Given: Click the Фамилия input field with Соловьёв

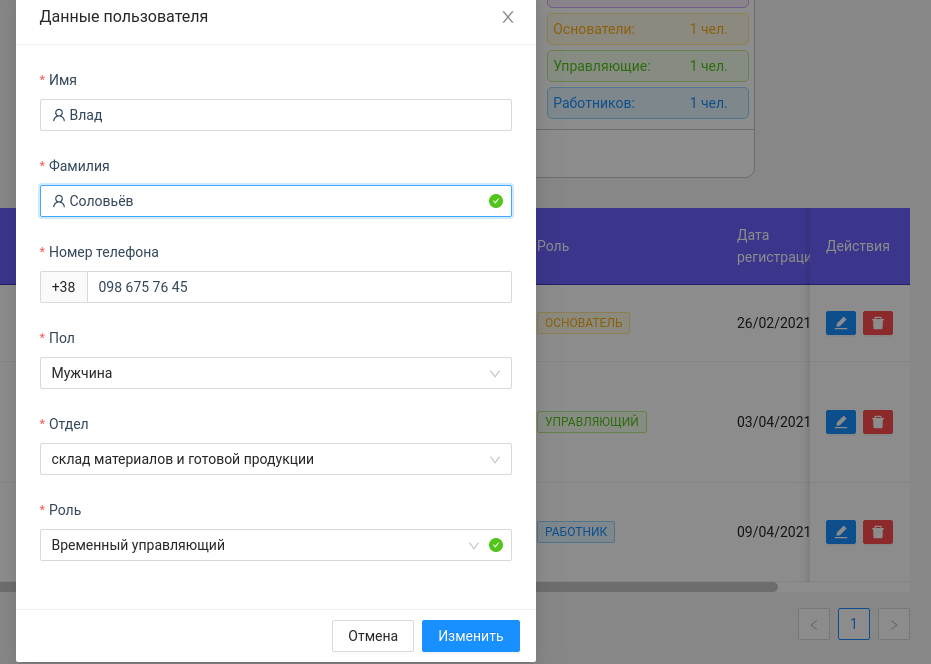Looking at the screenshot, I should pyautogui.click(x=276, y=201).
